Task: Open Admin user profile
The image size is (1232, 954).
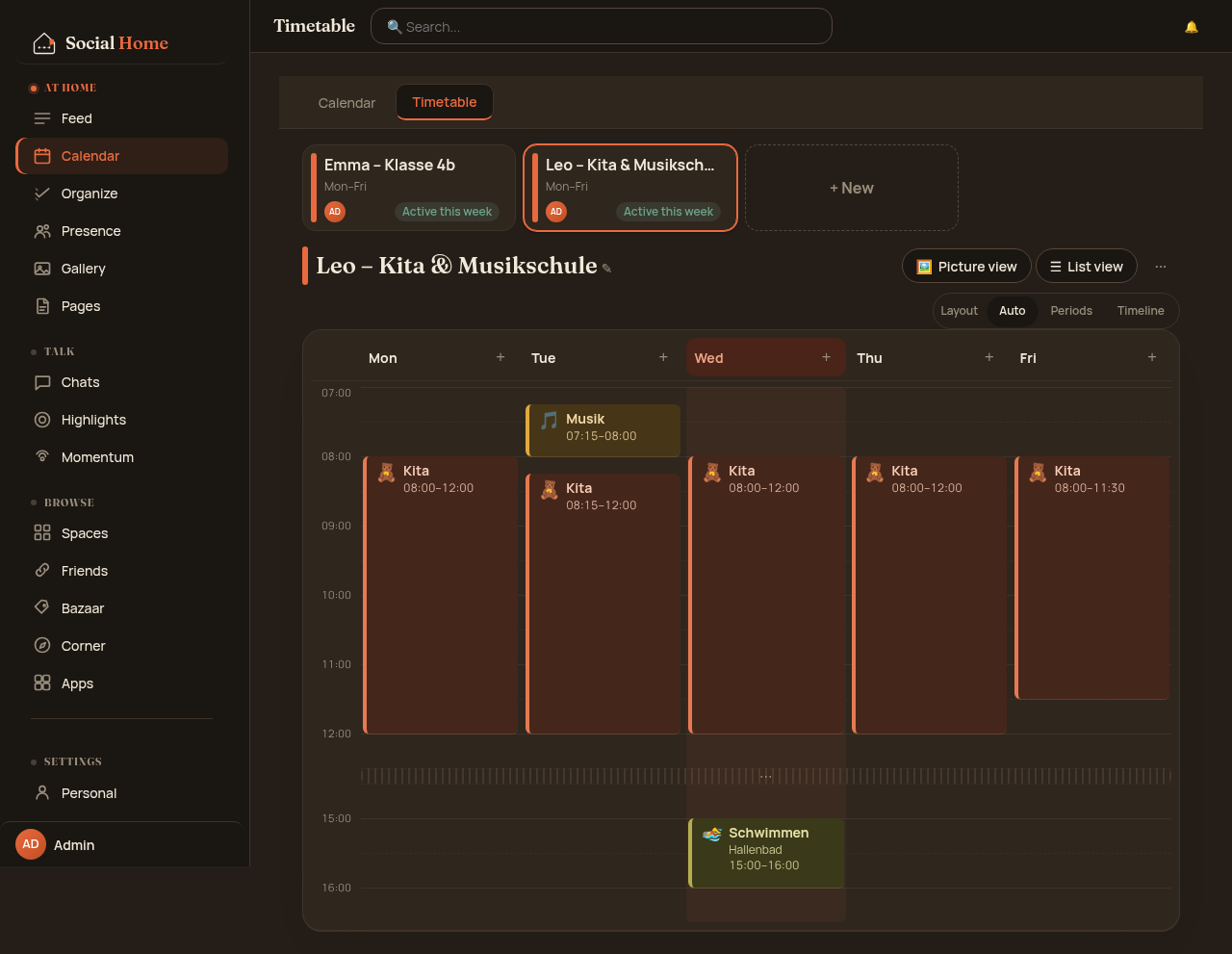Action: point(121,844)
